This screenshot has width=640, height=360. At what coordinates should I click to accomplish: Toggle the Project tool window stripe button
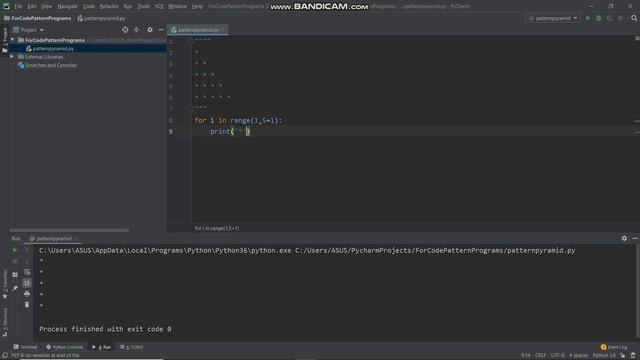pyautogui.click(x=5, y=40)
